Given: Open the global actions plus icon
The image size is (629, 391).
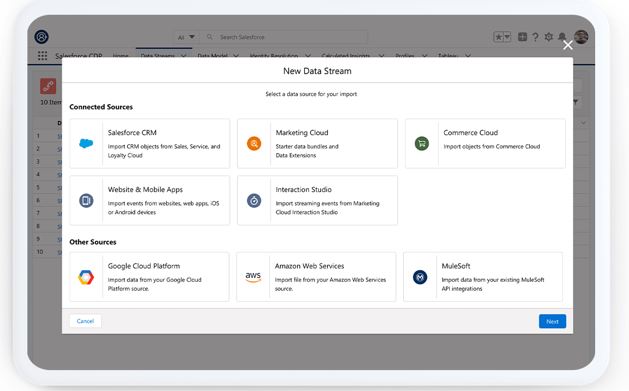Looking at the screenshot, I should click(522, 37).
